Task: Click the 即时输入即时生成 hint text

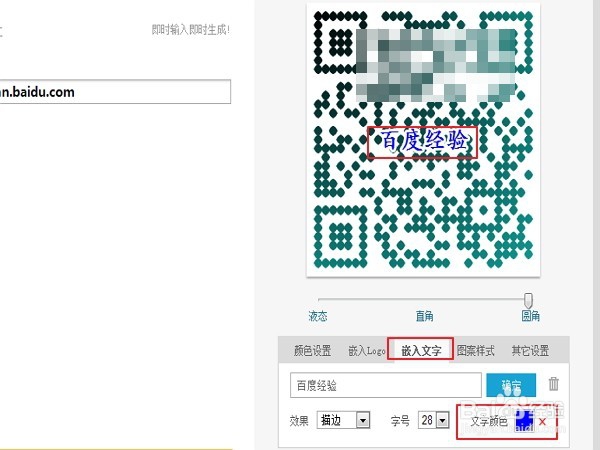Action: [191, 29]
